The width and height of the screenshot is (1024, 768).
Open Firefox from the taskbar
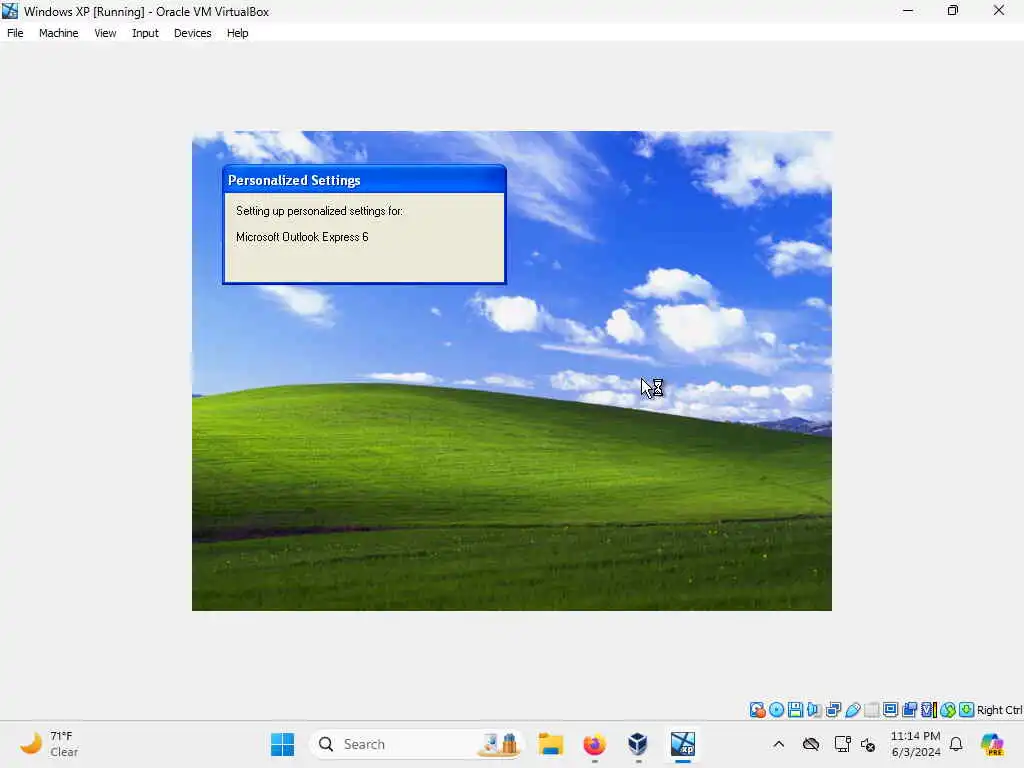tap(594, 744)
